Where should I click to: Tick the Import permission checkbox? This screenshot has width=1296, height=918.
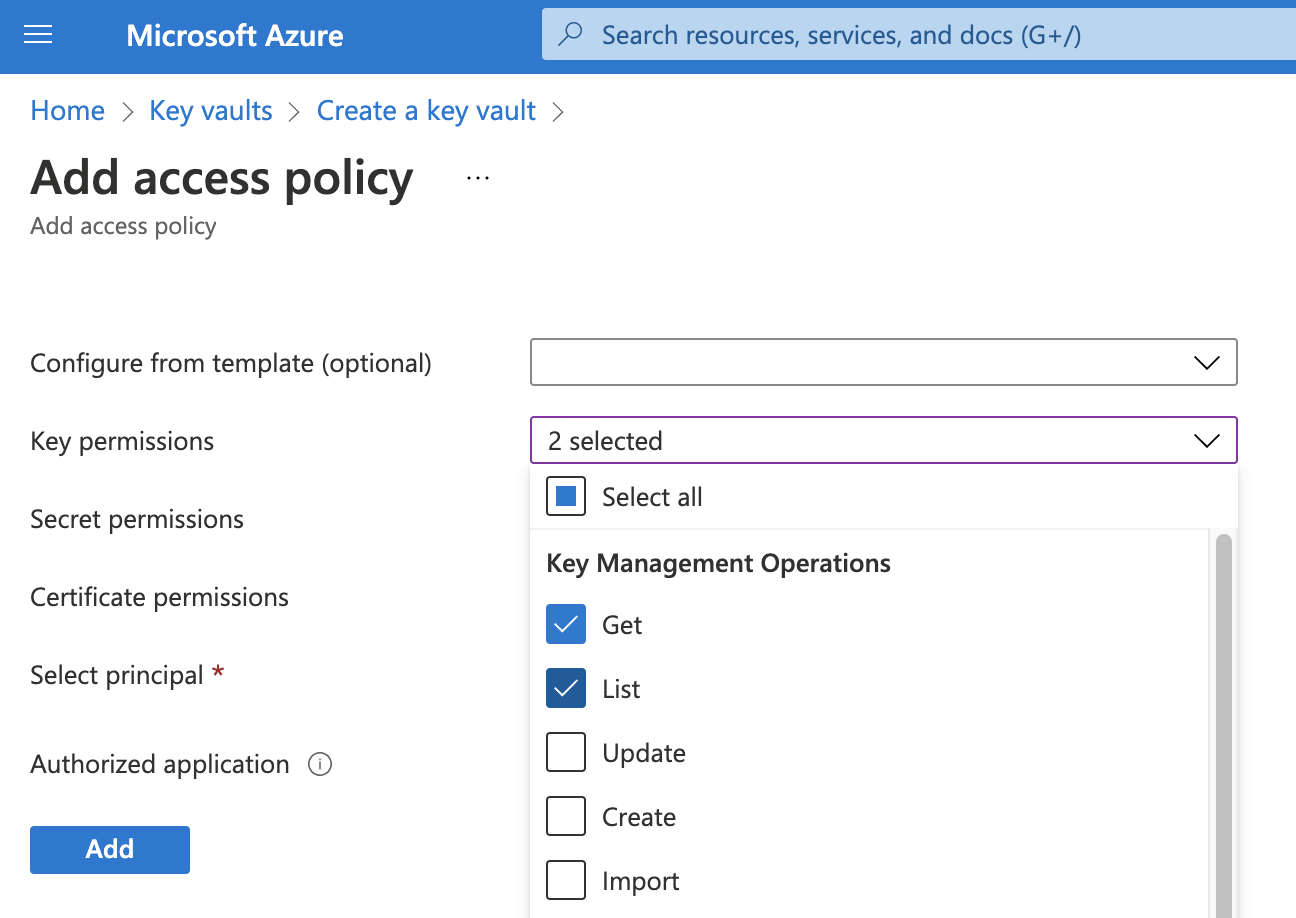(x=566, y=881)
